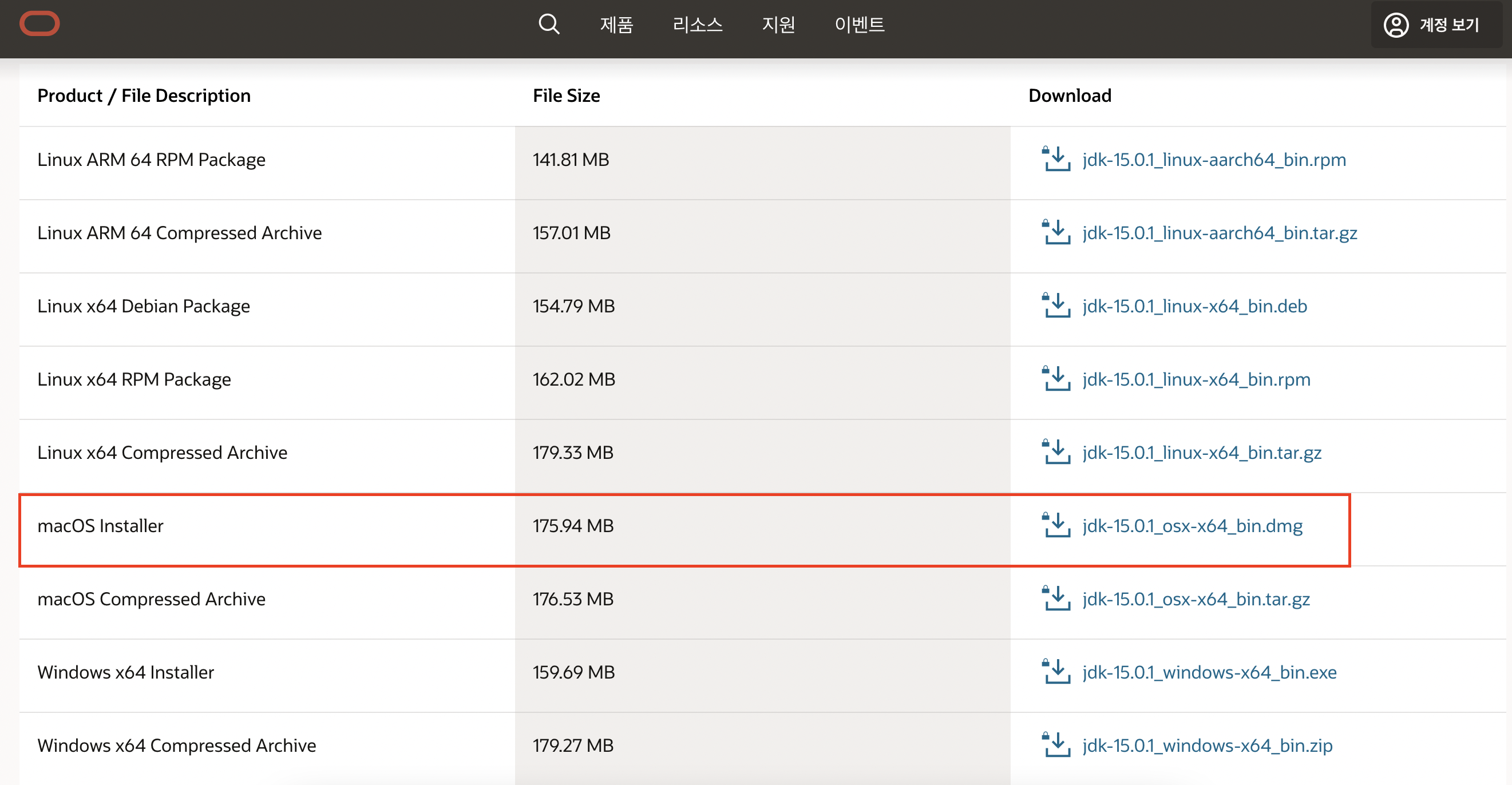
Task: Click the 계정 보기 button
Action: pos(1448,25)
